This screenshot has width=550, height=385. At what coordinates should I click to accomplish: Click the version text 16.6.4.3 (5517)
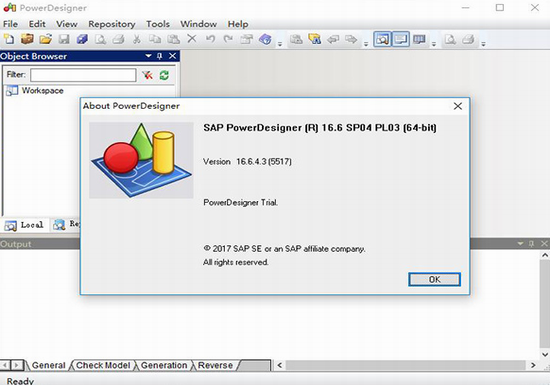(264, 162)
